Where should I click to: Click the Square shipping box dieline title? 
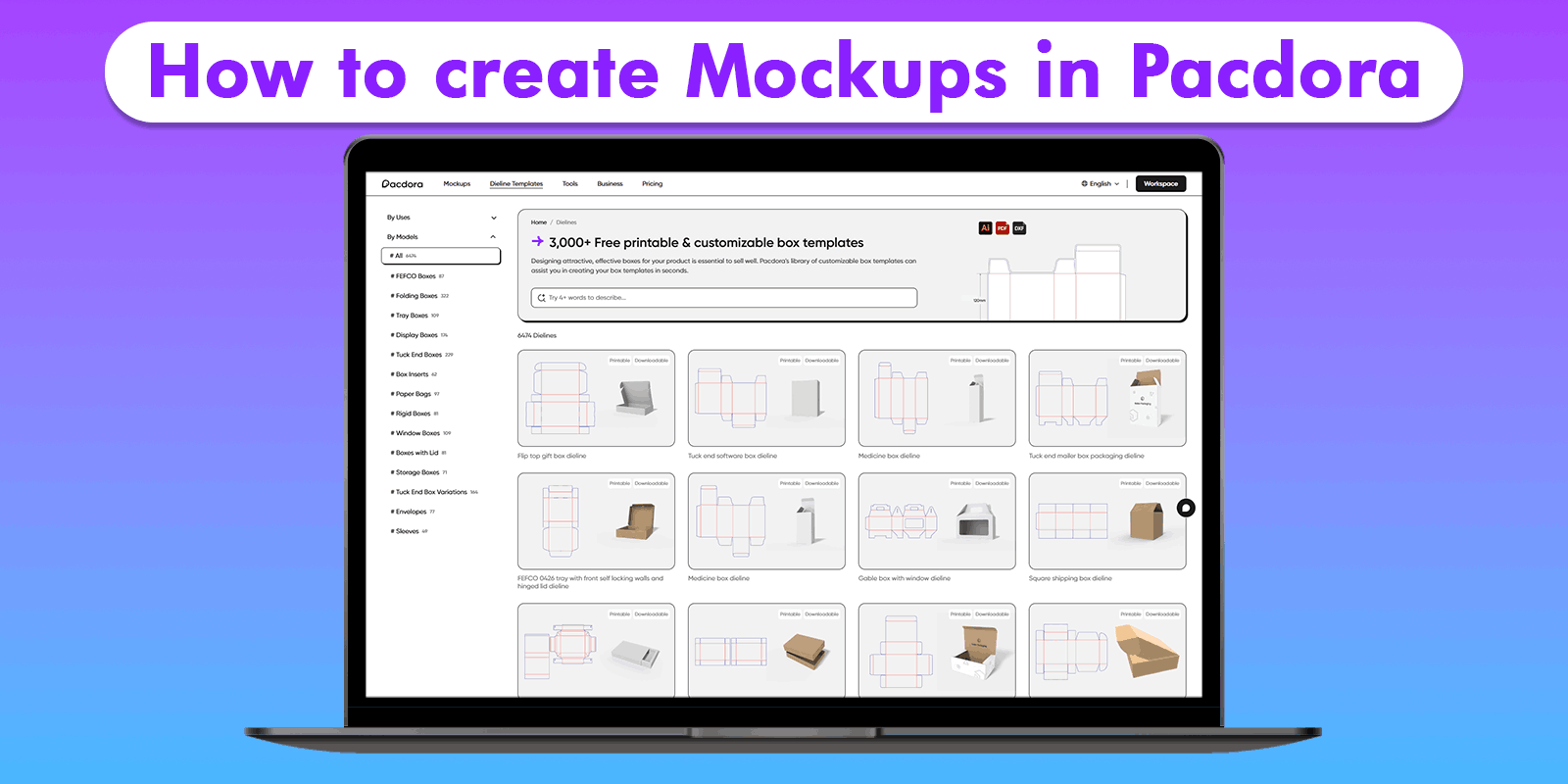click(x=1070, y=578)
